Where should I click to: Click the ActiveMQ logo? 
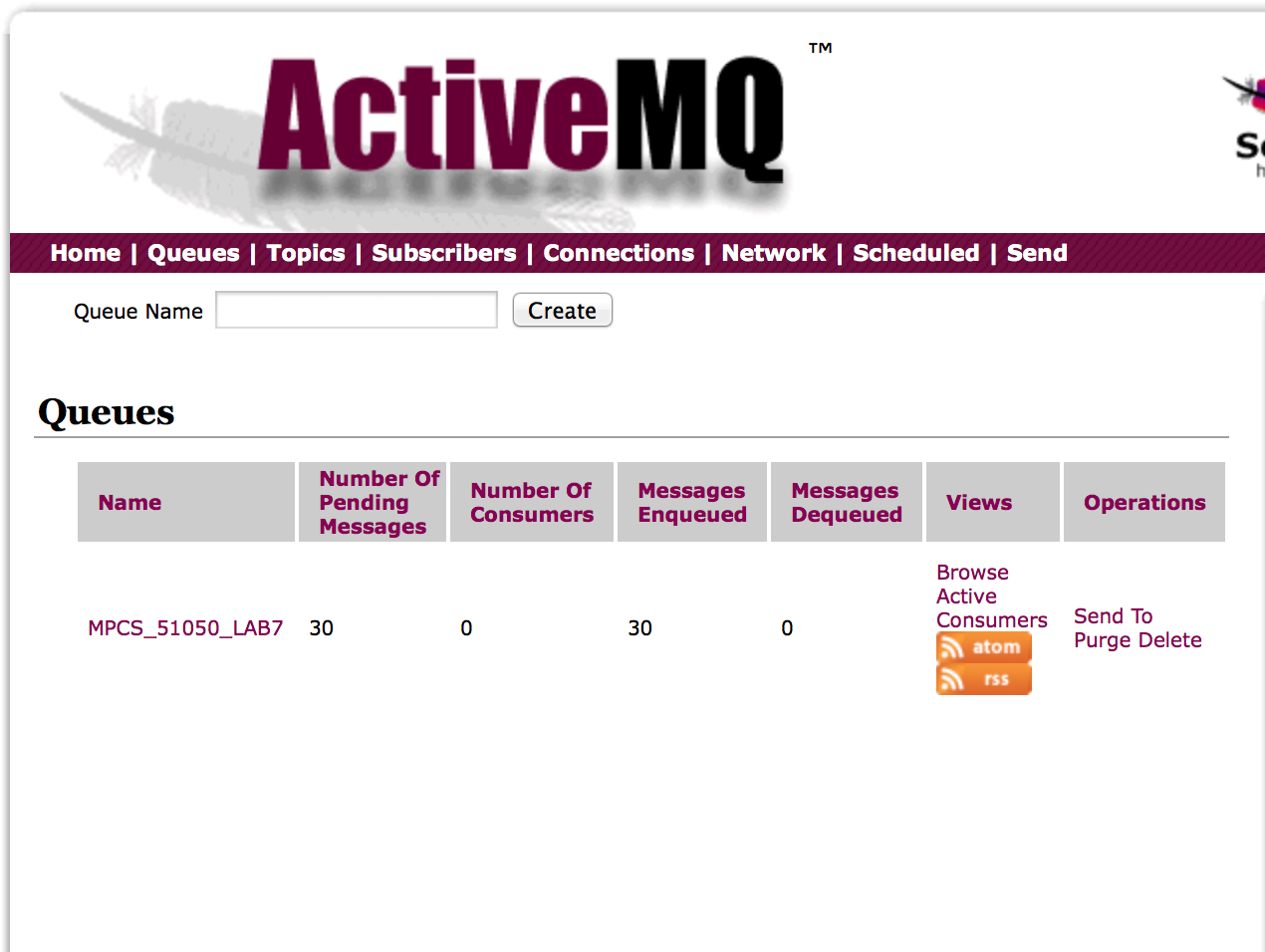click(x=520, y=119)
